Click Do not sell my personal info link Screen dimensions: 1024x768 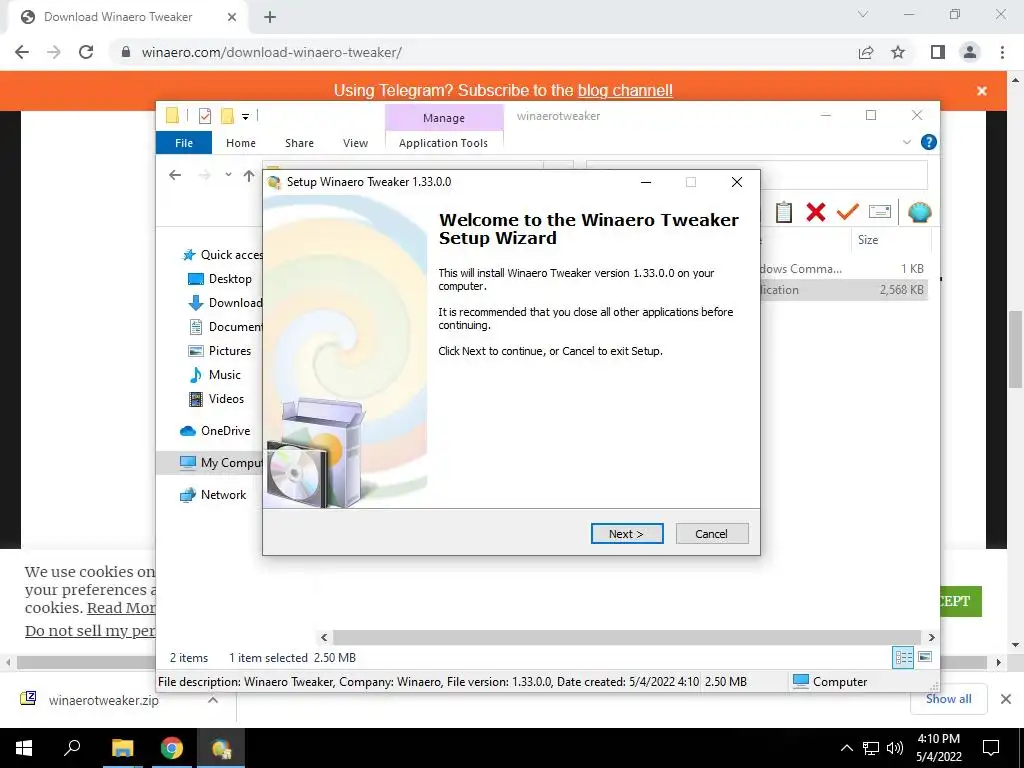pos(90,631)
